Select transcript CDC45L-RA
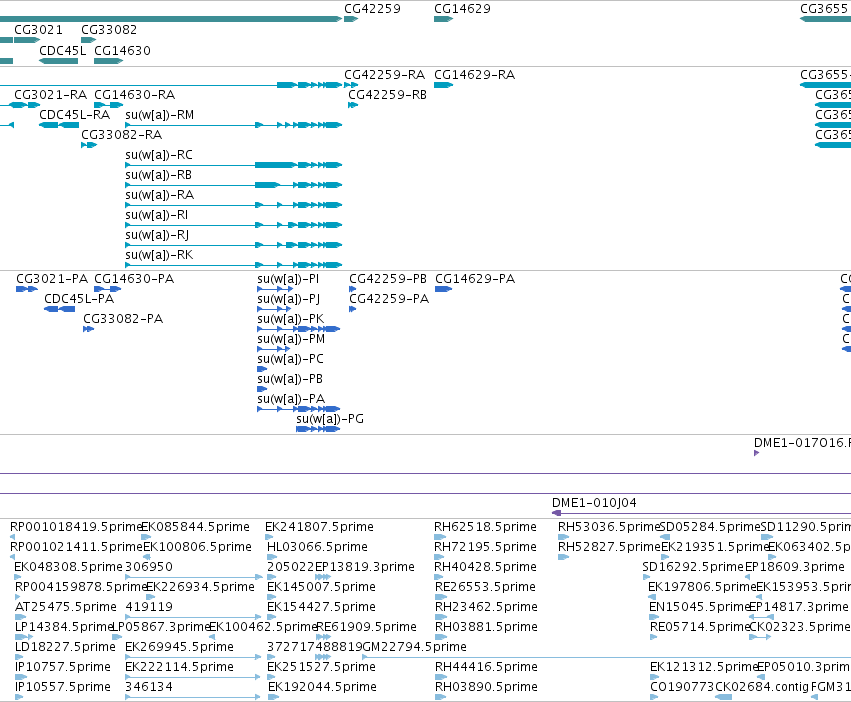The height and width of the screenshot is (702, 851). [x=74, y=115]
